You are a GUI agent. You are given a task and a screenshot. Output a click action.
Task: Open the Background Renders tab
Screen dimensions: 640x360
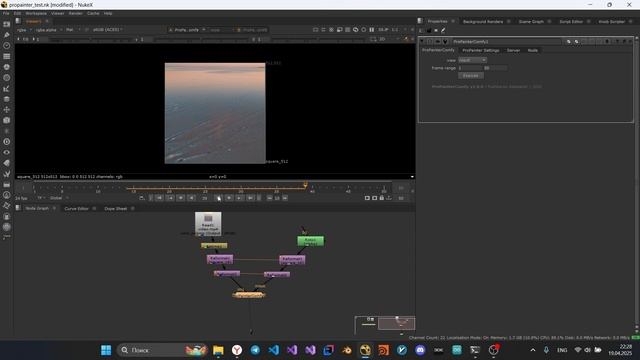click(483, 22)
